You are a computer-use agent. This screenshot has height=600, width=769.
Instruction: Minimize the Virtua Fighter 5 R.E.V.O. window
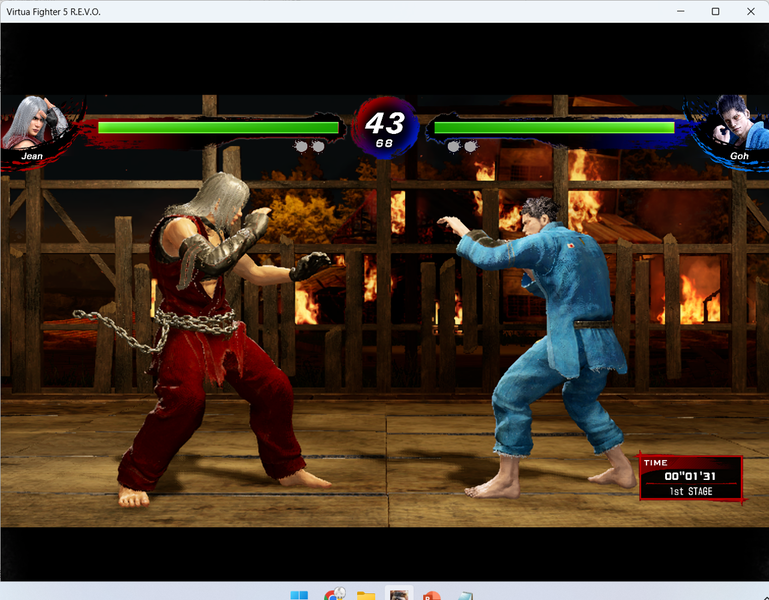point(681,11)
